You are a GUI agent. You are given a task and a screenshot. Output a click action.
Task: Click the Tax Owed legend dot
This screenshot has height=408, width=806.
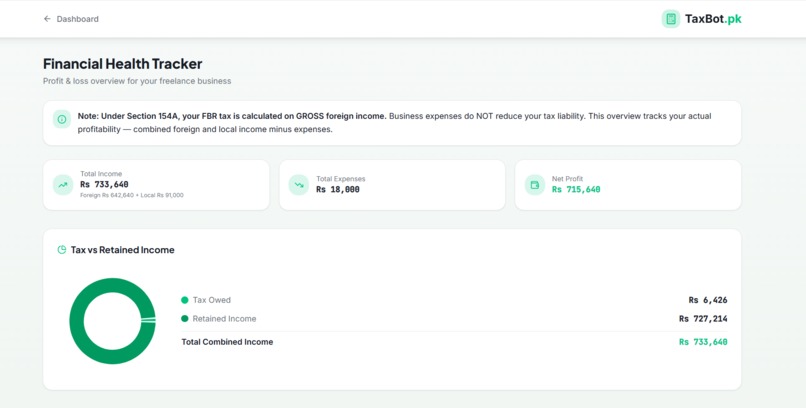(x=185, y=300)
